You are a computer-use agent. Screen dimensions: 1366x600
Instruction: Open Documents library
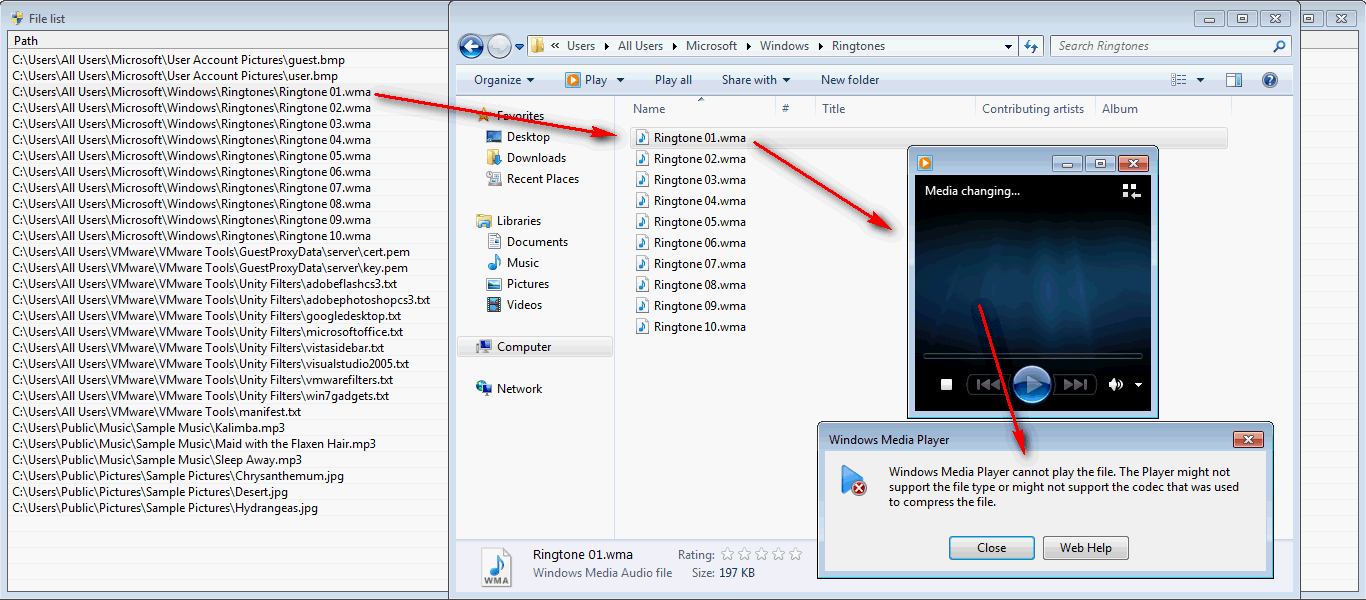537,242
